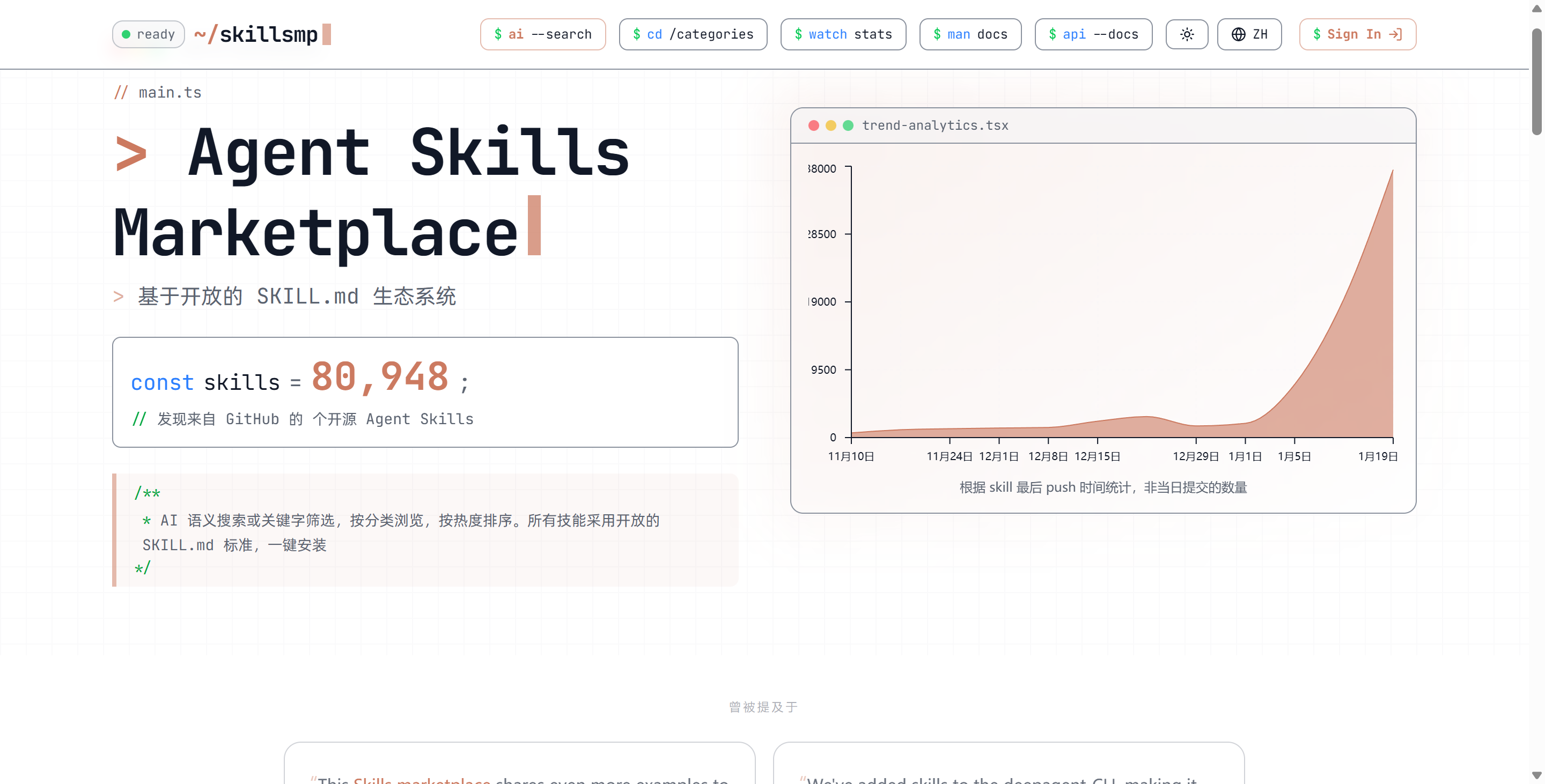This screenshot has width=1545, height=784.
Task: Click the yellow traffic light on trend-analytics window
Action: coord(830,125)
